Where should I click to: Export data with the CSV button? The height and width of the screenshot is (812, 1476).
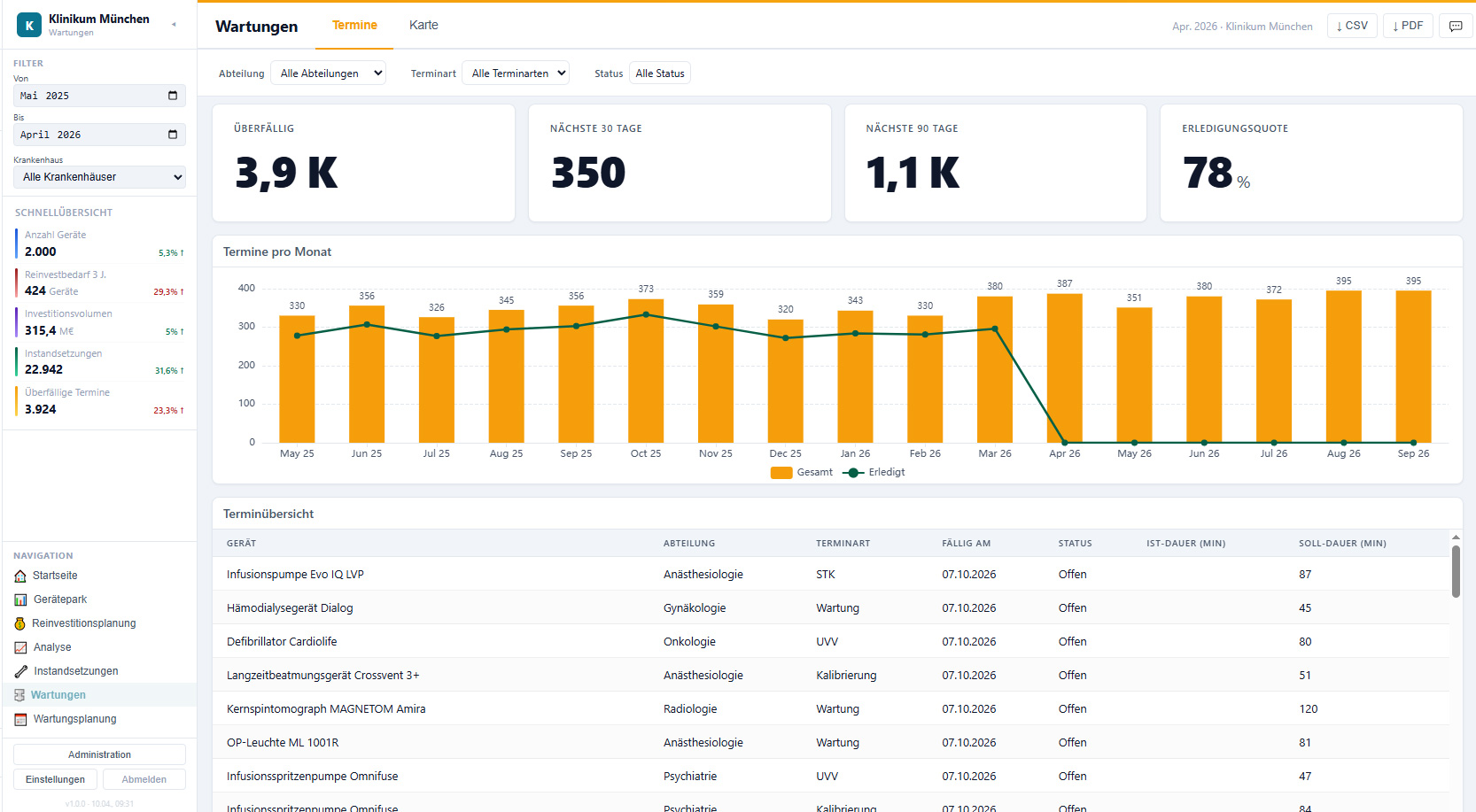(1352, 26)
